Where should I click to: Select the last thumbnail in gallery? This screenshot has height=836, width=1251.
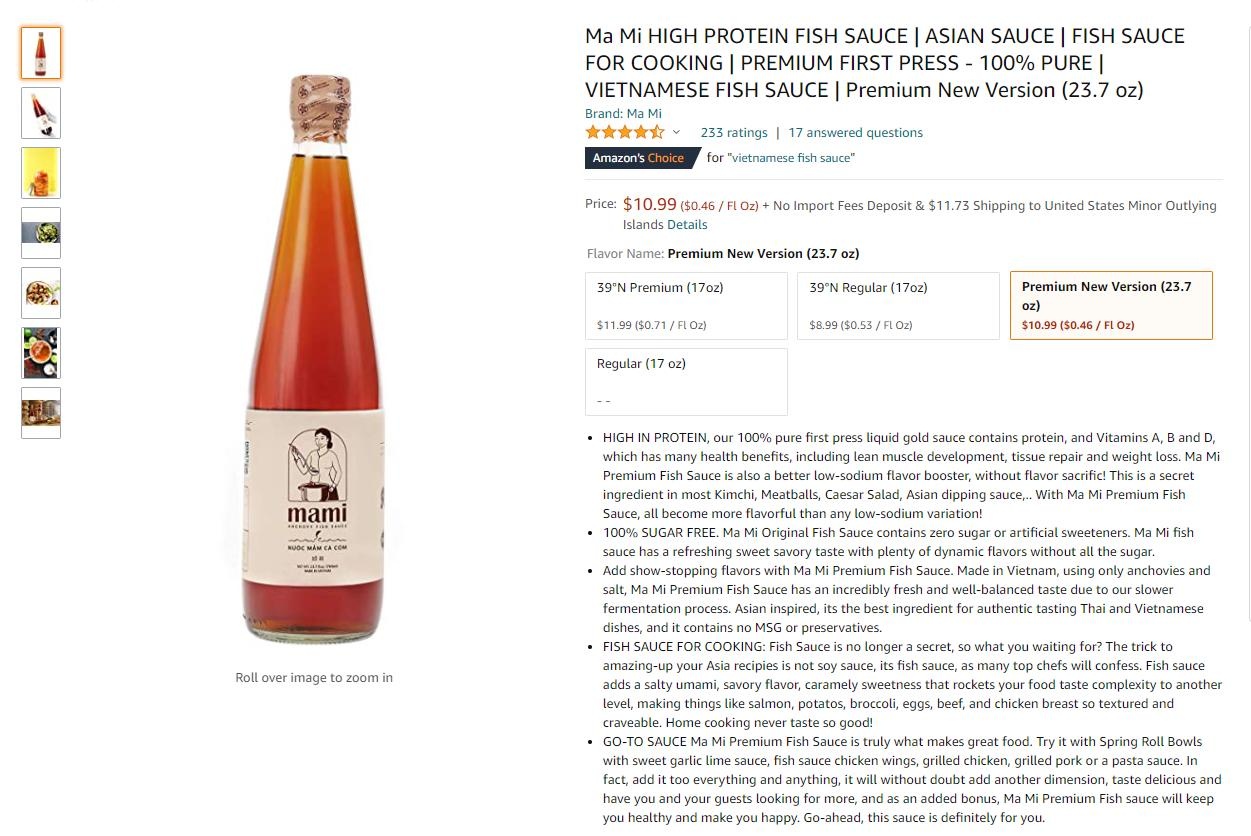click(x=41, y=413)
